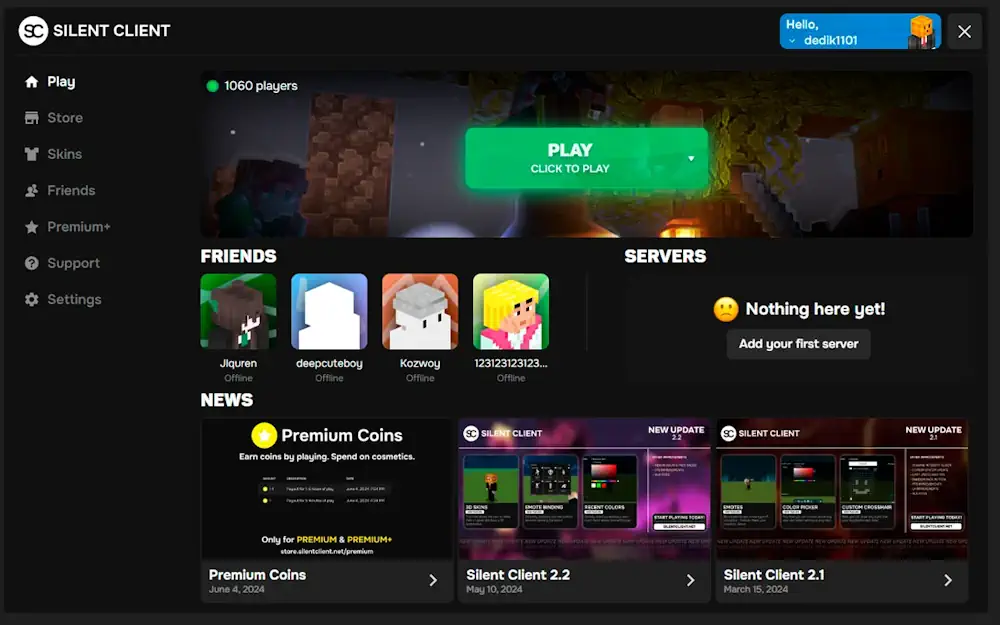
Task: Close the launcher with the X button
Action: click(x=964, y=31)
